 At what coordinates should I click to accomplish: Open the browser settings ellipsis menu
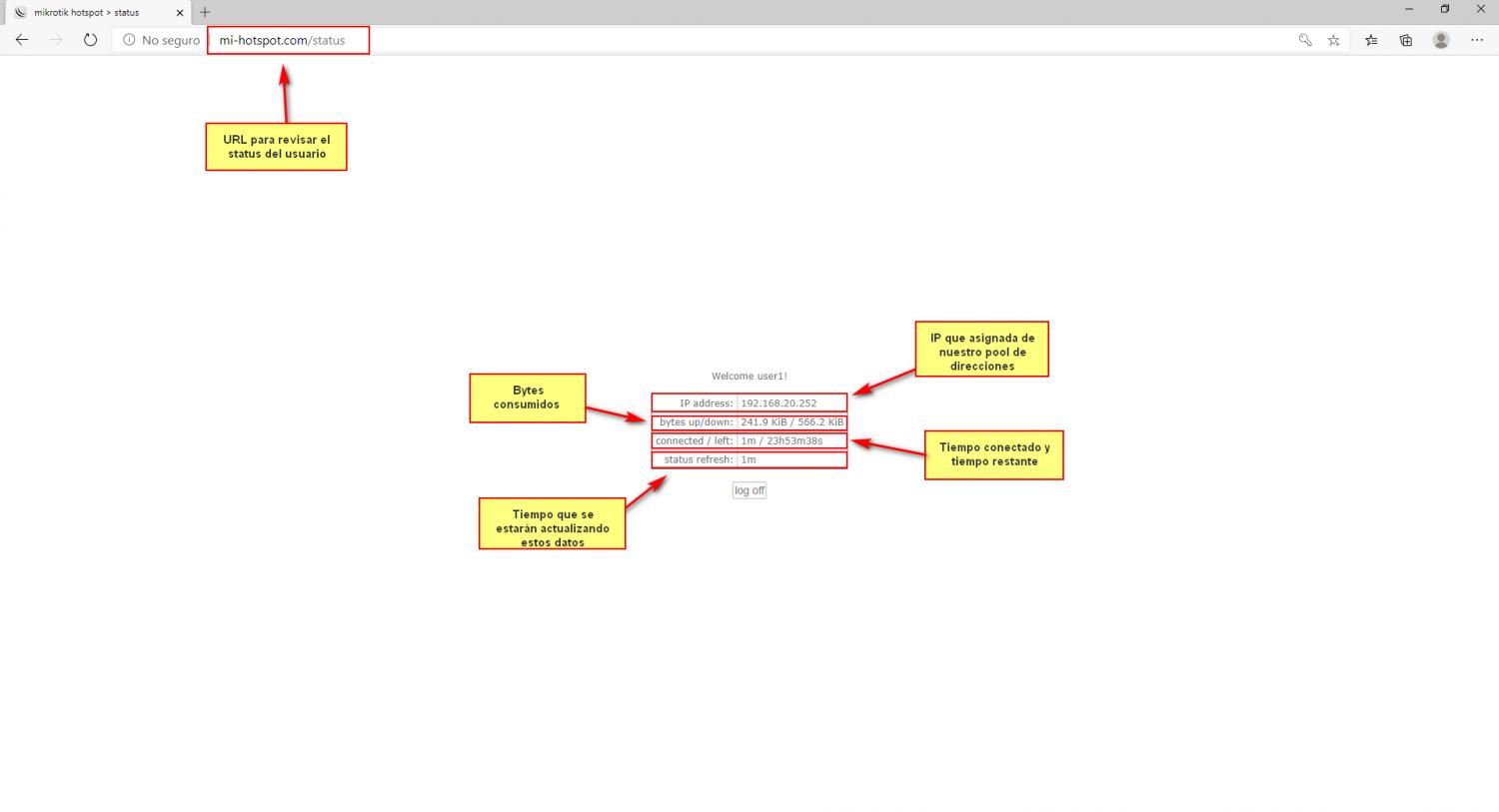(1477, 40)
